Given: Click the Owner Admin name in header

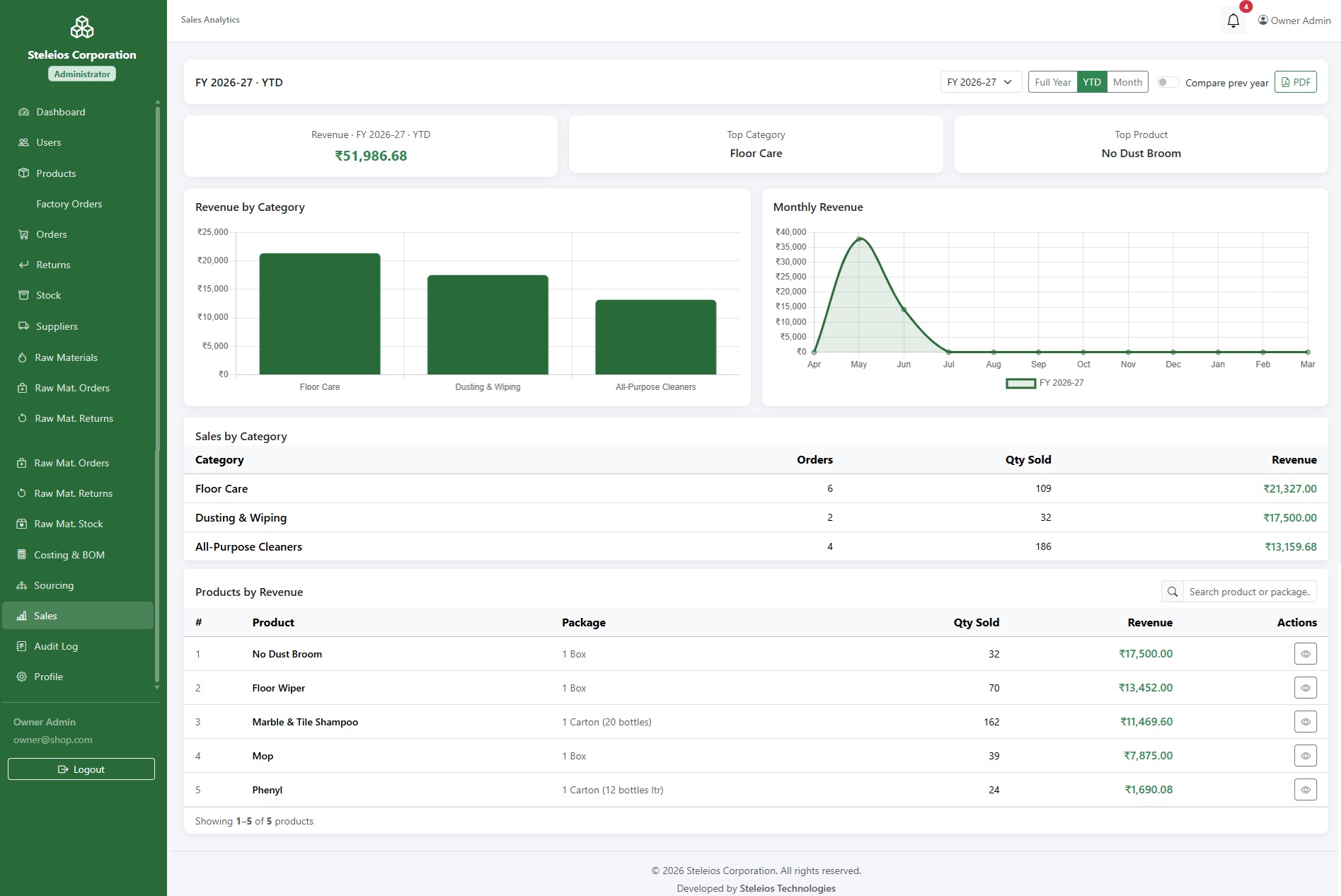Looking at the screenshot, I should click(x=1301, y=21).
